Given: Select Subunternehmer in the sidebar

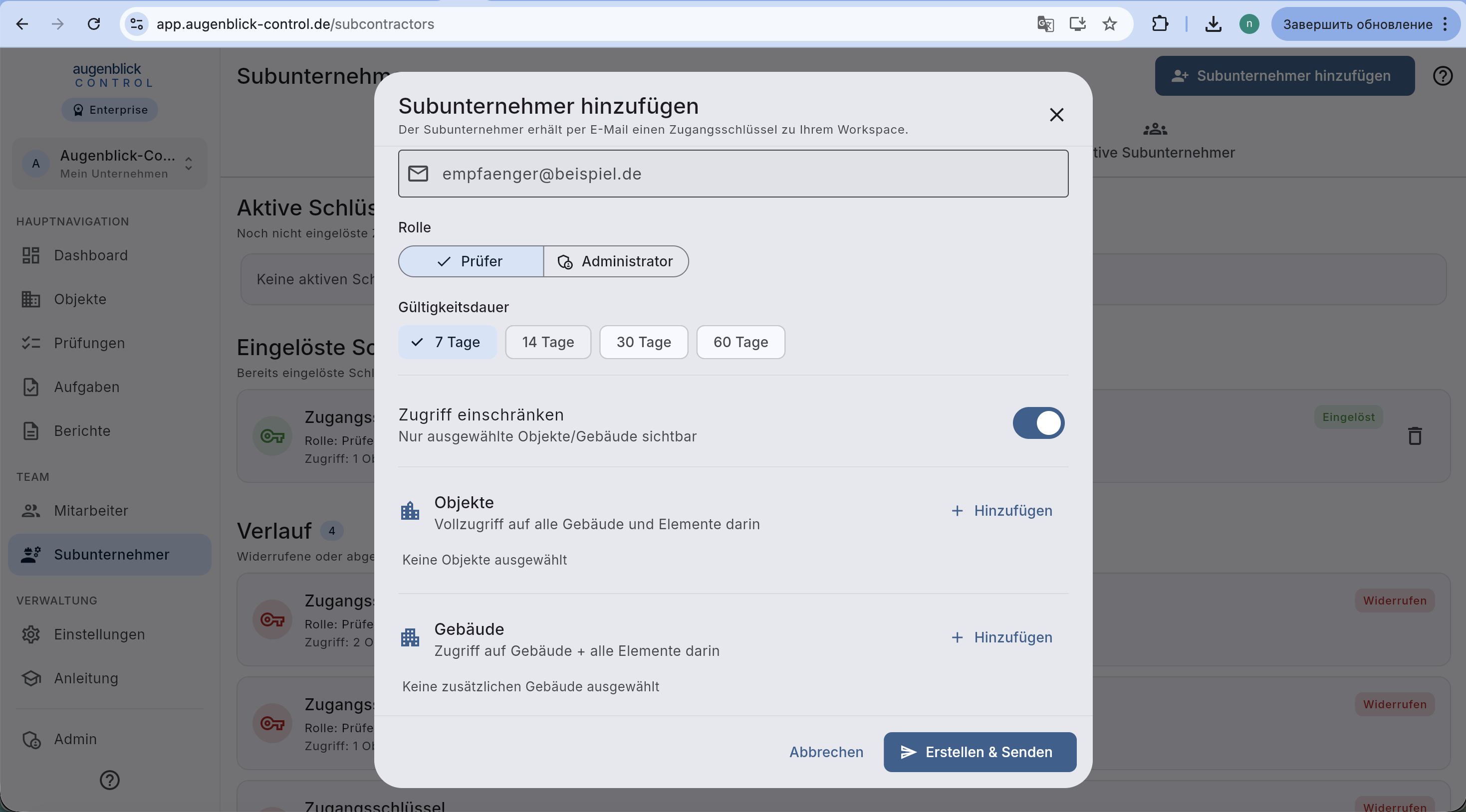Looking at the screenshot, I should [x=109, y=554].
